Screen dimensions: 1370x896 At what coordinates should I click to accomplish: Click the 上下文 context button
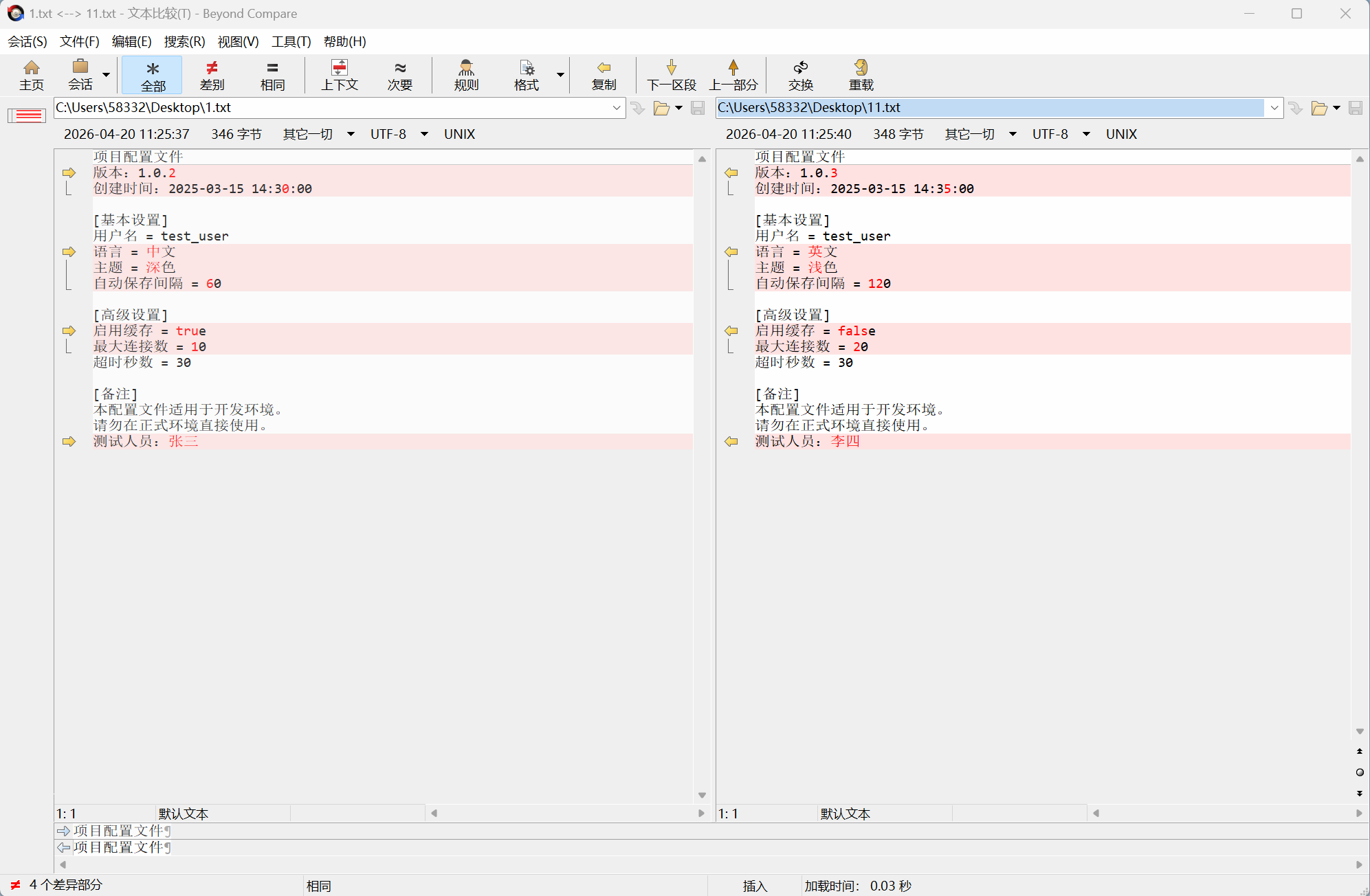point(340,74)
